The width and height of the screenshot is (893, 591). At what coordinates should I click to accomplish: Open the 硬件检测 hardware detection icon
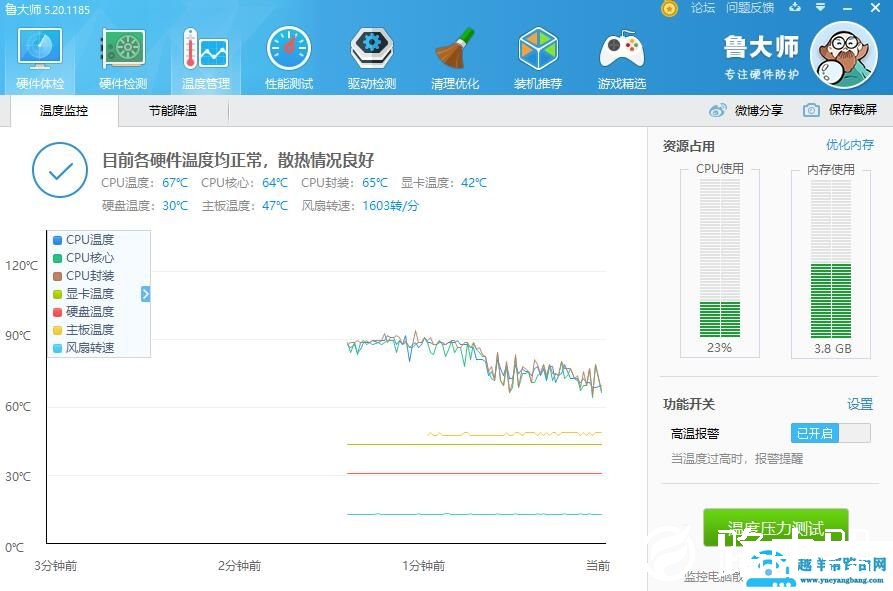[122, 59]
